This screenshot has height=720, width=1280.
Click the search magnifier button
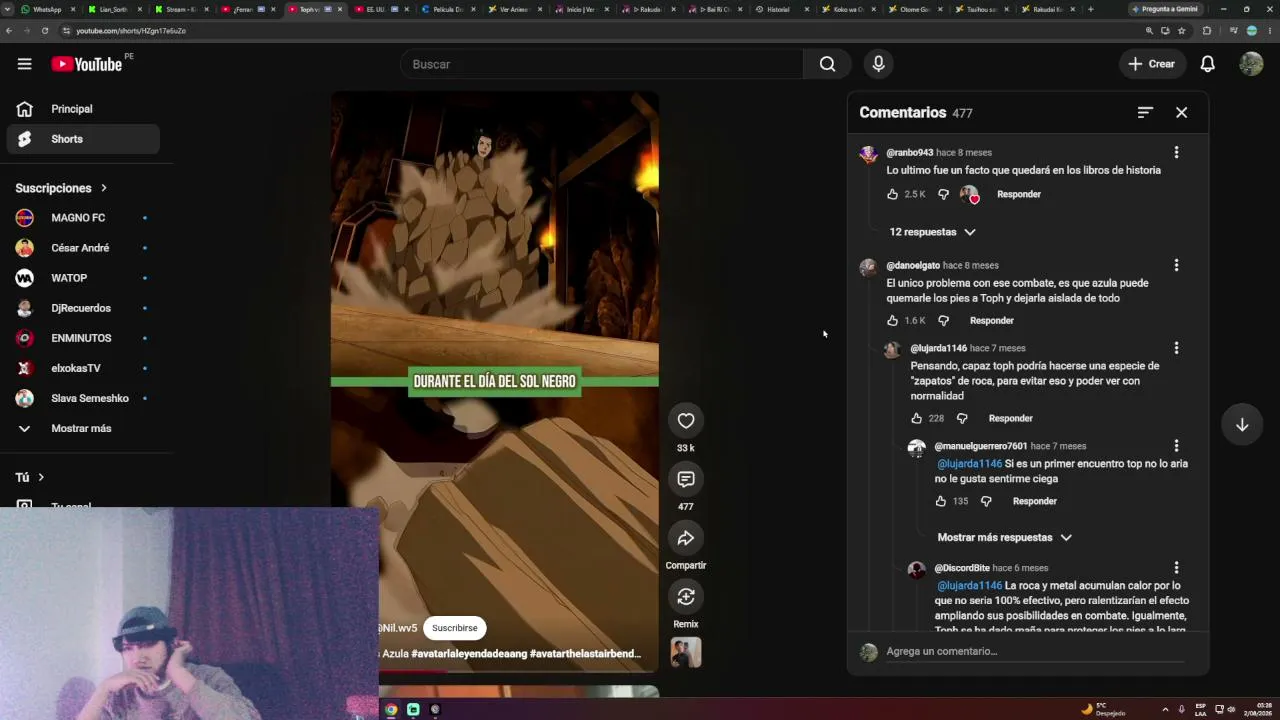click(x=827, y=64)
